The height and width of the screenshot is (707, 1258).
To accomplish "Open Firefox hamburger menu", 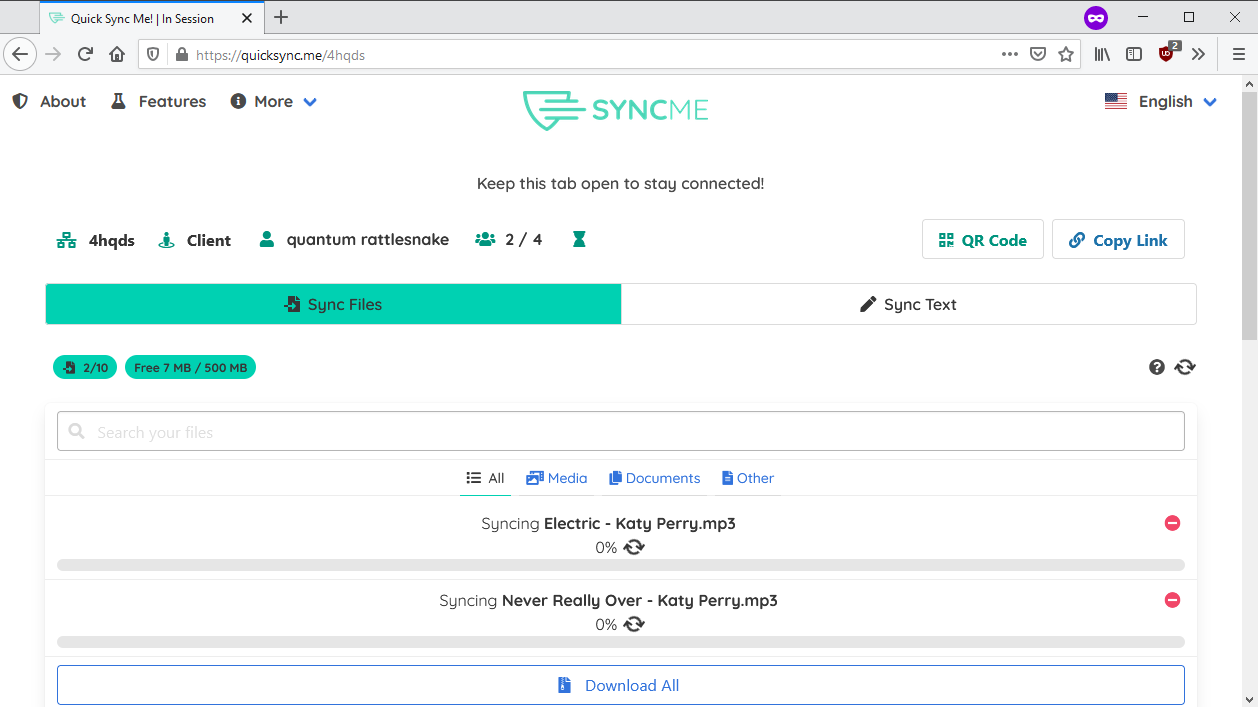I will click(x=1238, y=54).
